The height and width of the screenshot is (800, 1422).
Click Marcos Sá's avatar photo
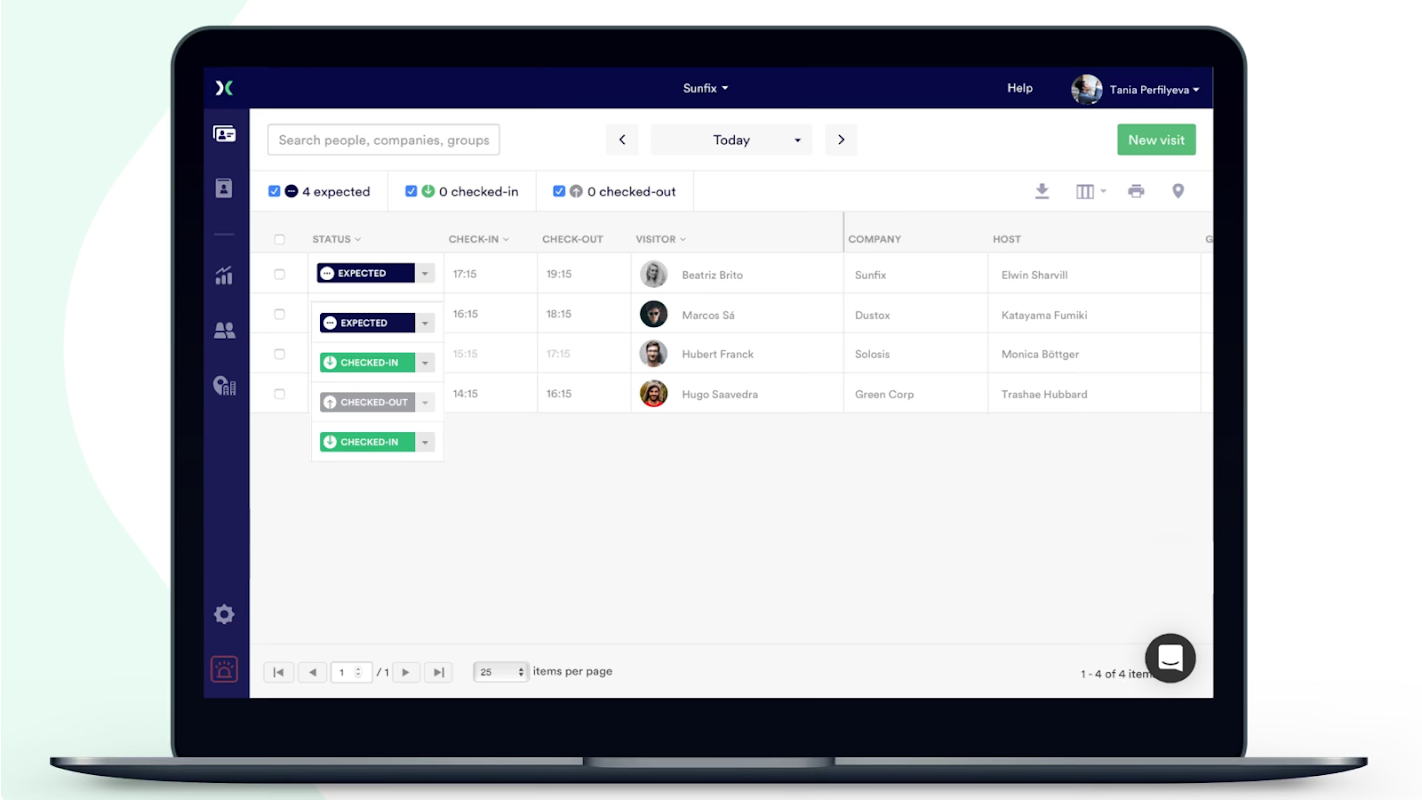654,314
